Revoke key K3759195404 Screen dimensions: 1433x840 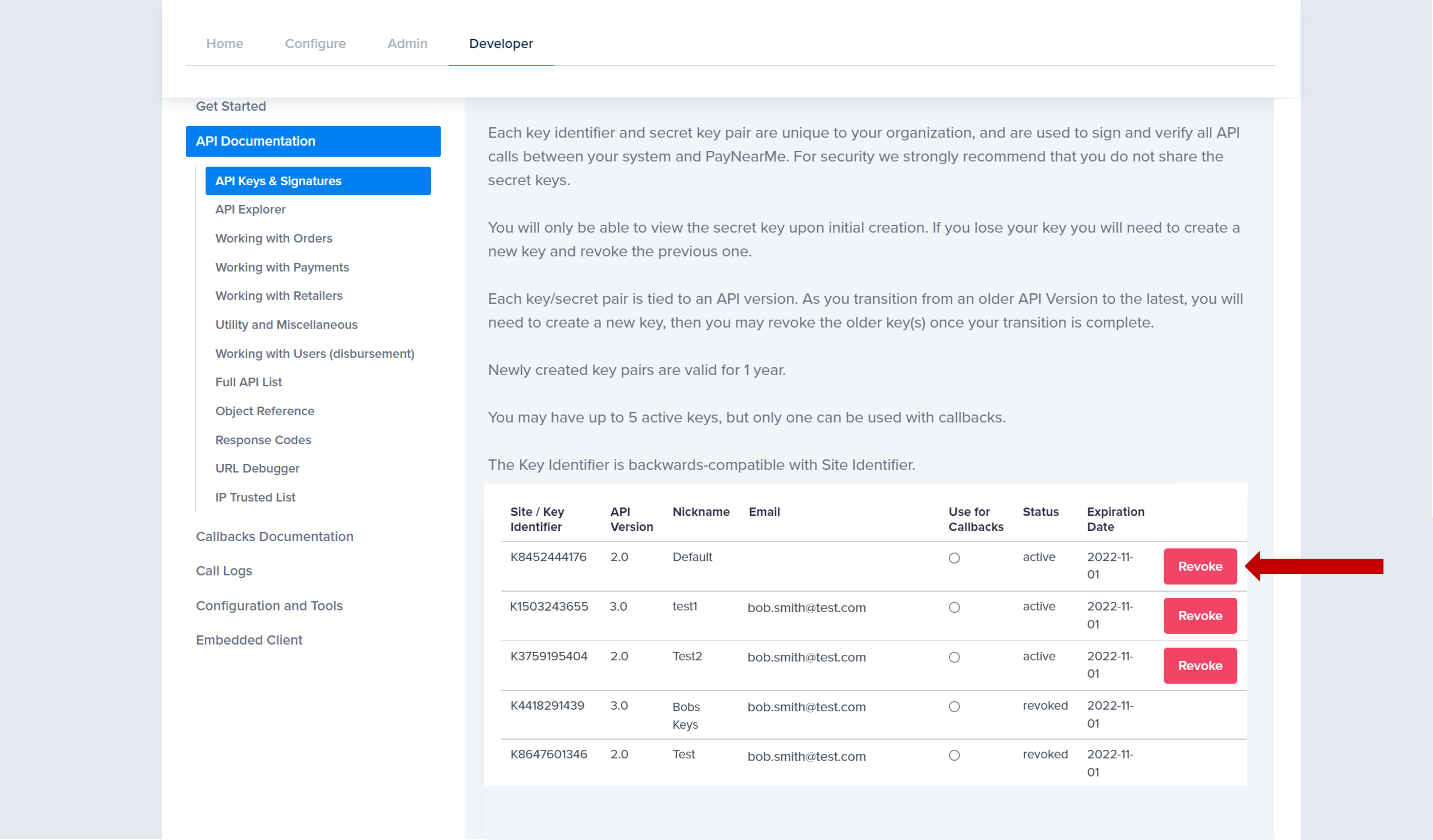pyautogui.click(x=1200, y=666)
